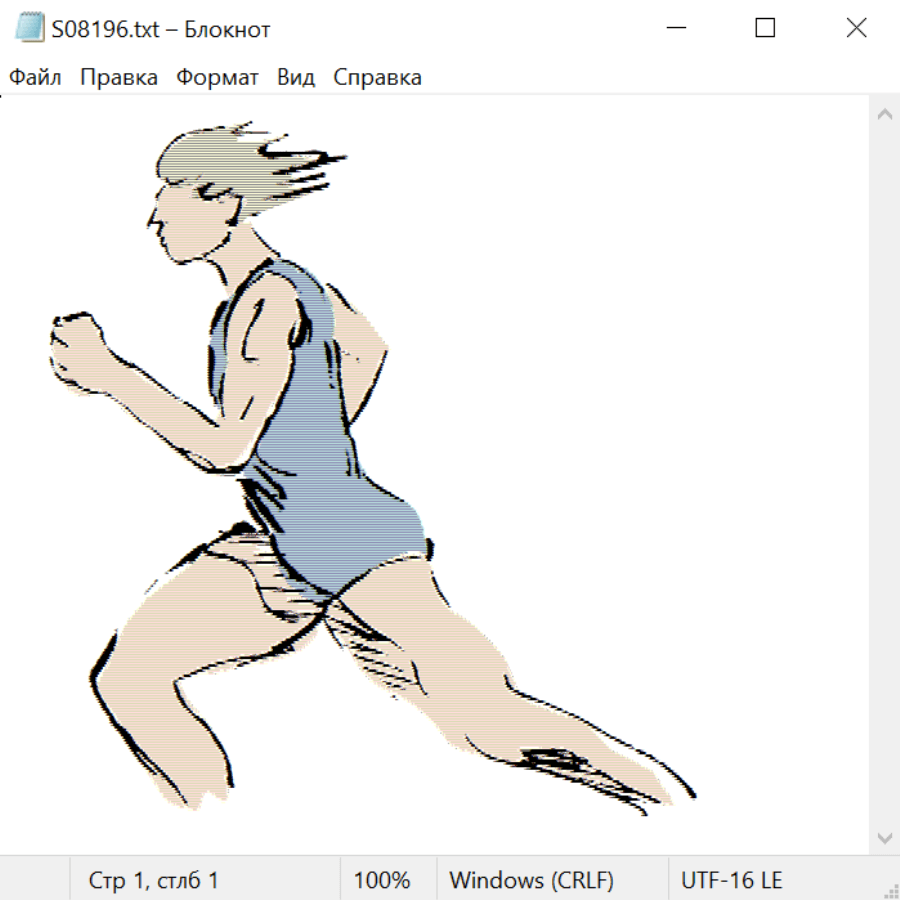Open the Файл menu
The height and width of the screenshot is (900, 900).
pos(35,78)
